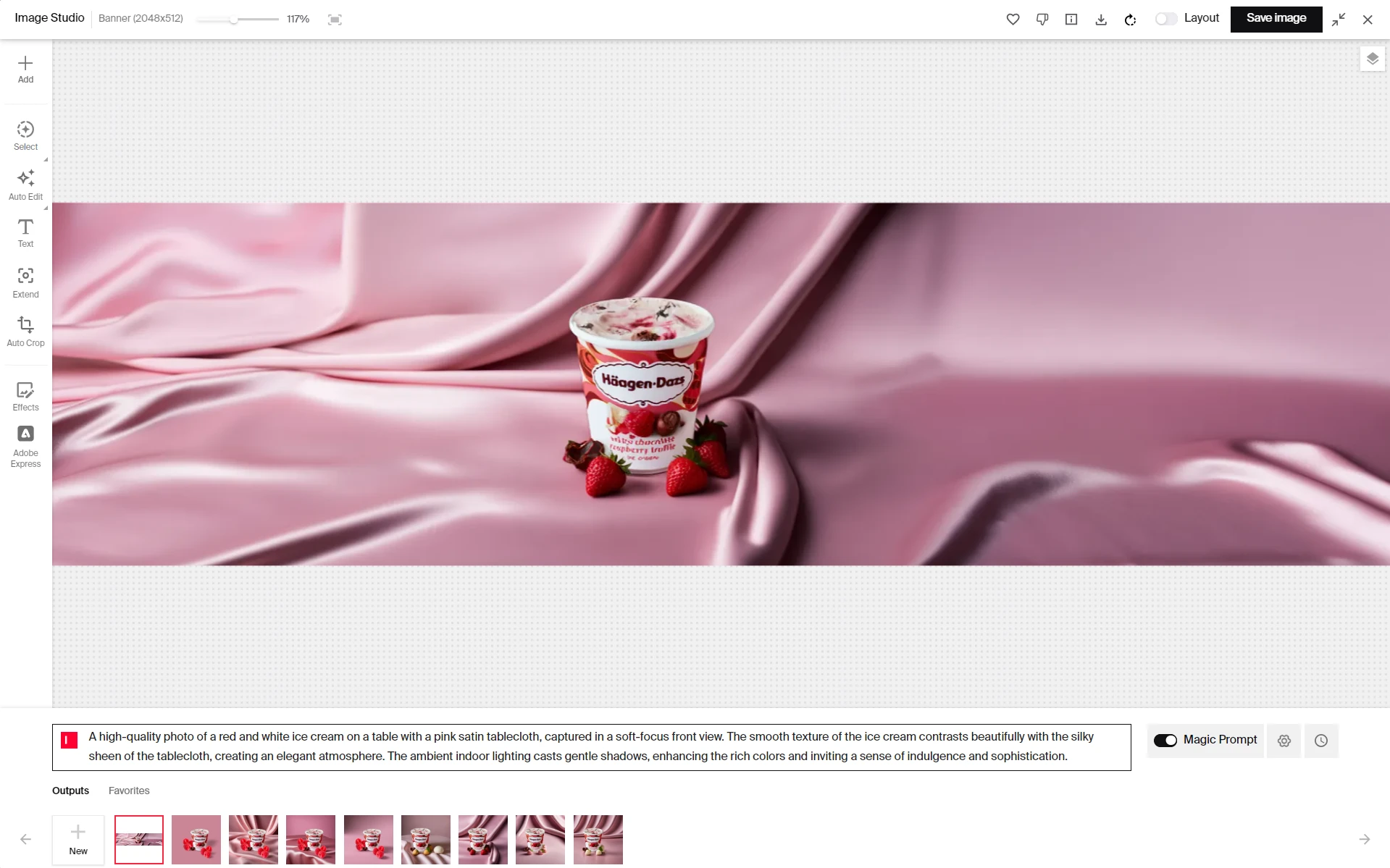Click the Image Studio title

pyautogui.click(x=49, y=18)
